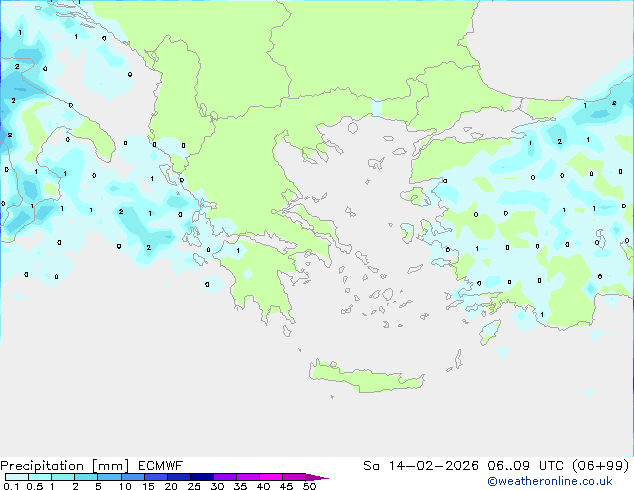Click the '(06+99)' forecast offset text
634x490 pixels.
(x=601, y=466)
